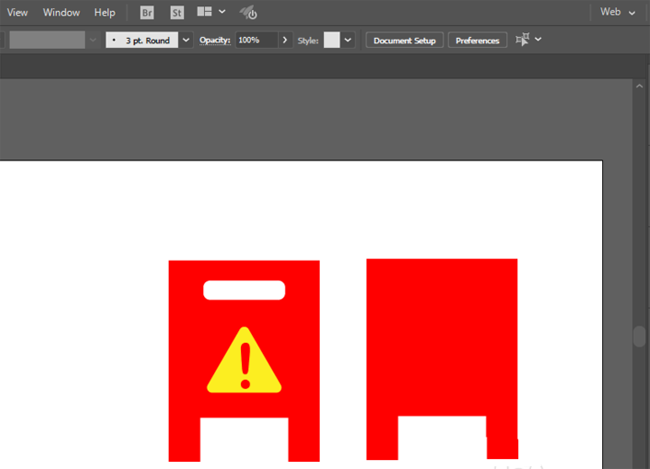Open the Web workspace switcher
Image resolution: width=650 pixels, height=469 pixels.
617,12
